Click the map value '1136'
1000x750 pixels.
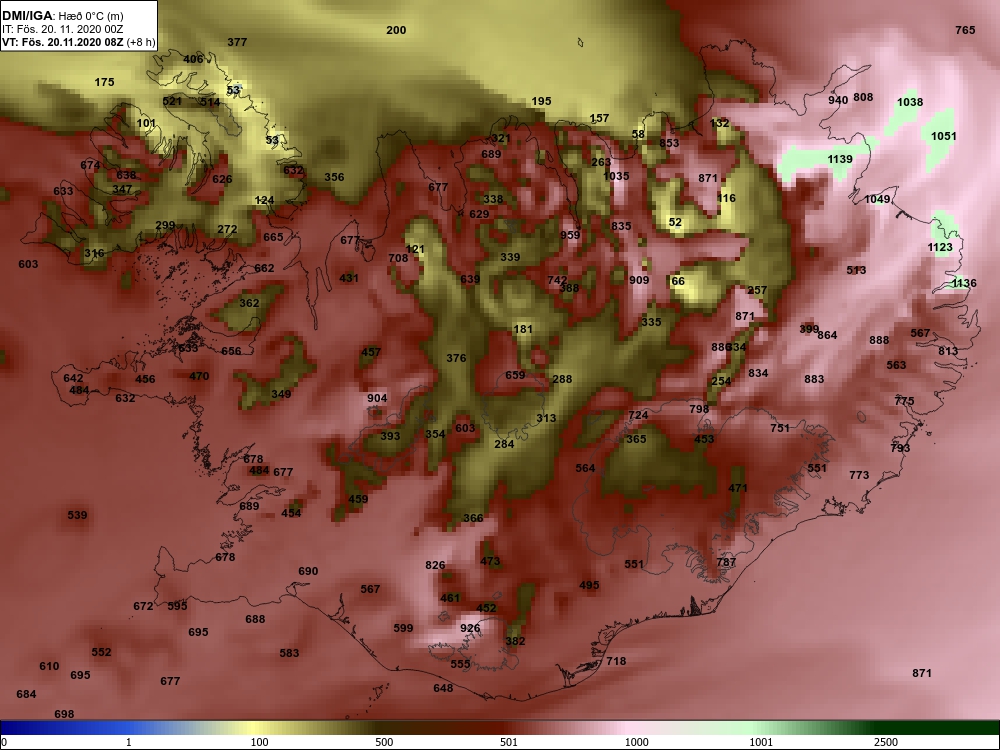pyautogui.click(x=964, y=283)
